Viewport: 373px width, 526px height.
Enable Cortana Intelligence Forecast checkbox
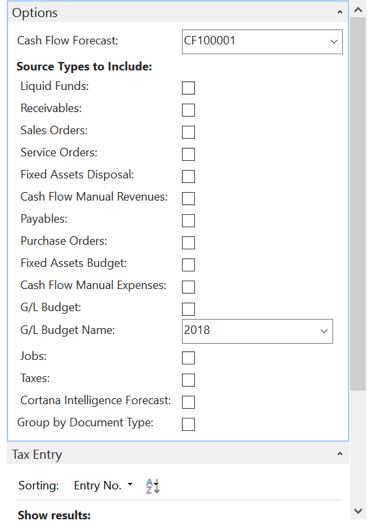[188, 402]
